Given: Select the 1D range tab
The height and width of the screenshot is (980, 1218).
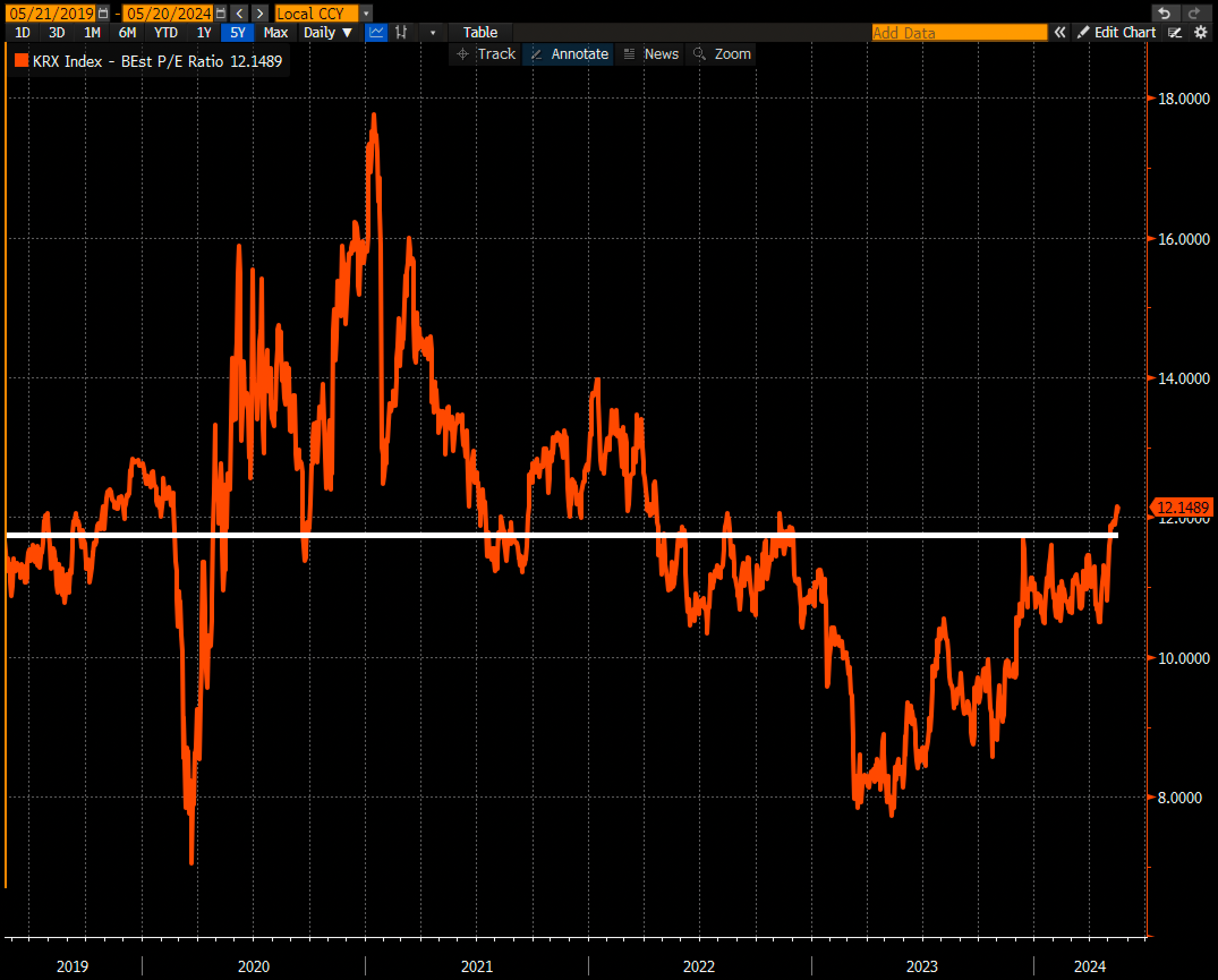Looking at the screenshot, I should [23, 33].
